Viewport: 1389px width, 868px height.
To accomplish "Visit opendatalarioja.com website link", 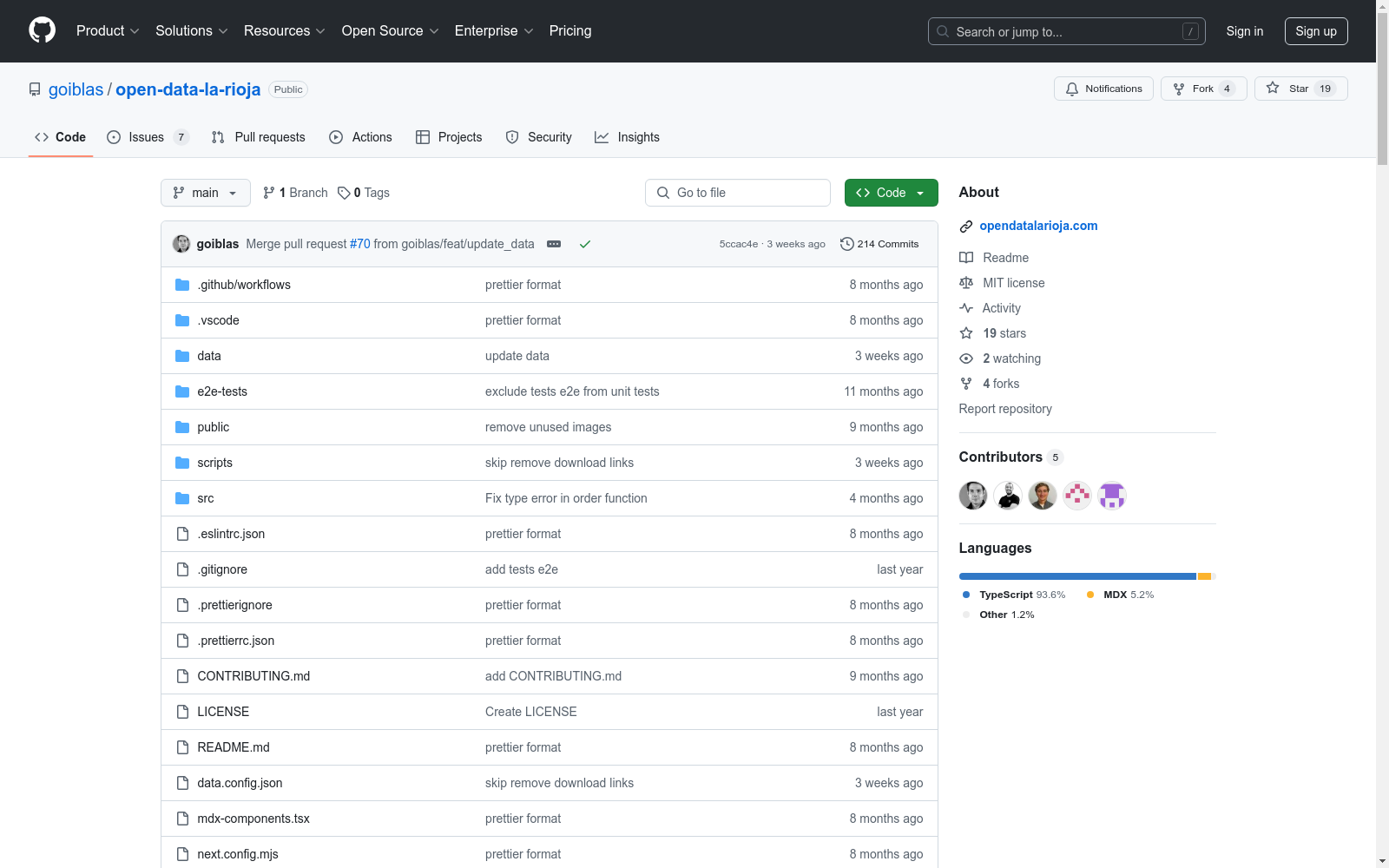I will point(1038,226).
